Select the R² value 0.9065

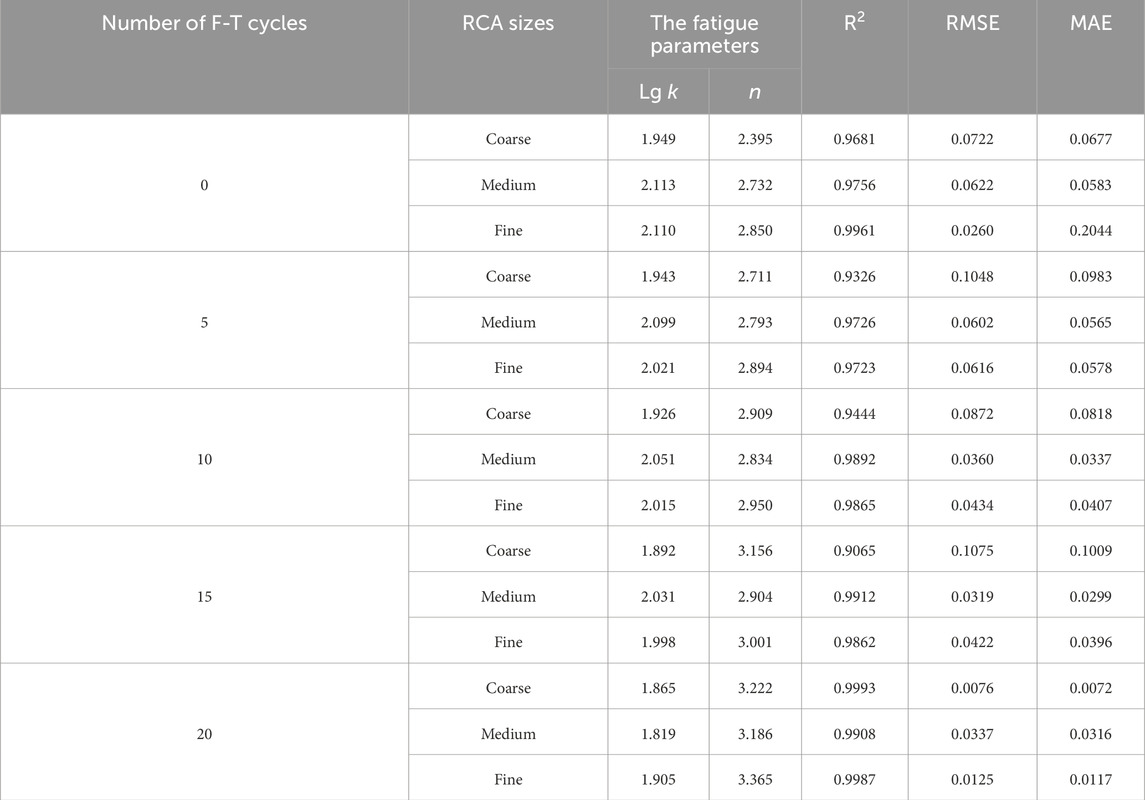[x=854, y=550]
